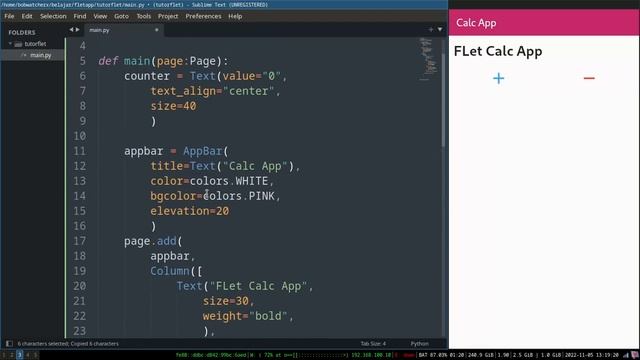This screenshot has width=640, height=360.
Task: Open the Preferences menu
Action: point(203,16)
